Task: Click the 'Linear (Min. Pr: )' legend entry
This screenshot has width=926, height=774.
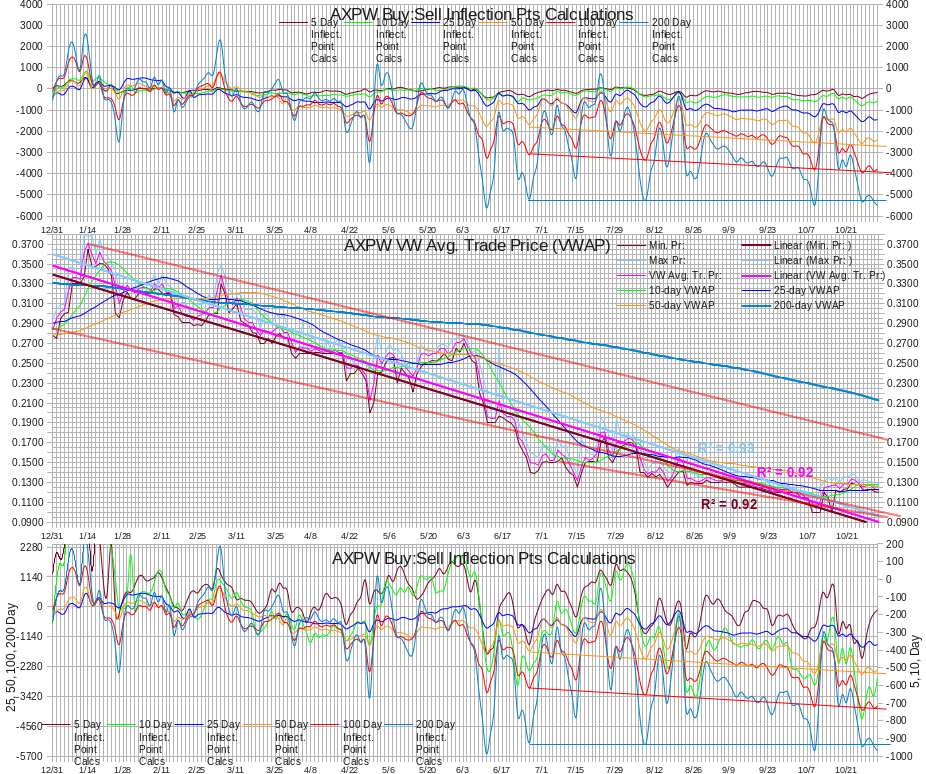Action: coord(797,246)
